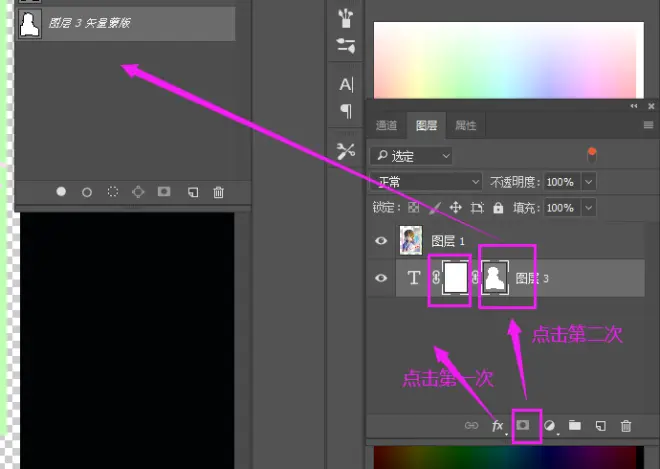
Task: Switch to the 通道 tab
Action: [386, 125]
